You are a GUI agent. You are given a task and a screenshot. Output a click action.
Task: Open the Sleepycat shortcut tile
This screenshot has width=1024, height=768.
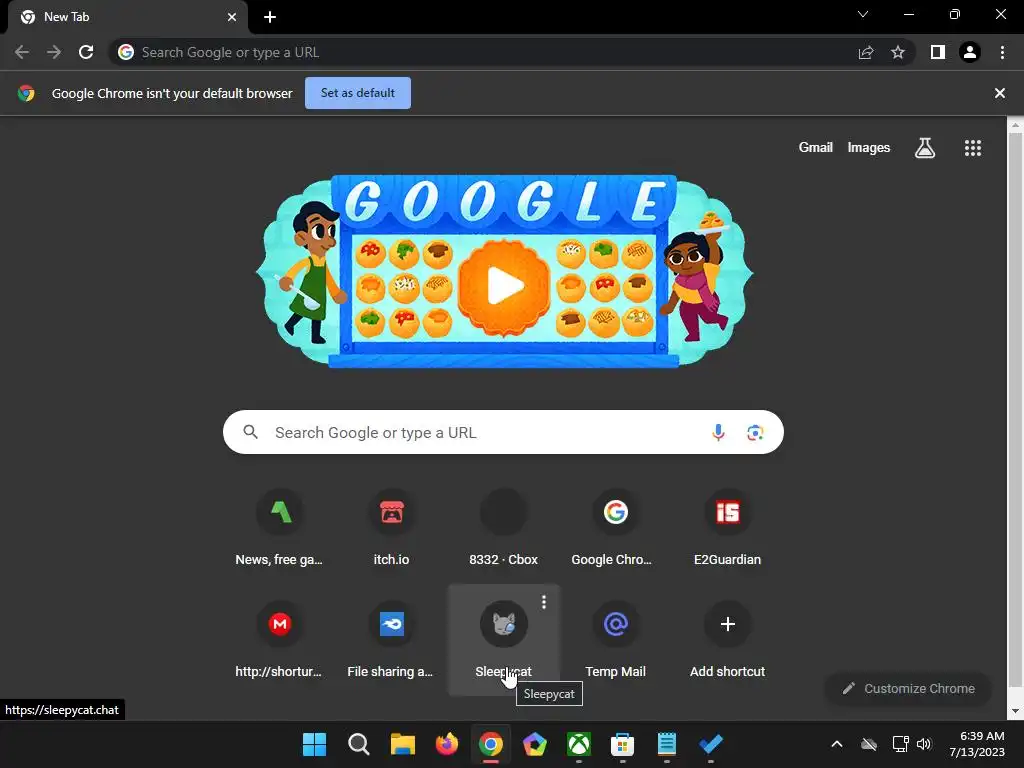pos(504,640)
